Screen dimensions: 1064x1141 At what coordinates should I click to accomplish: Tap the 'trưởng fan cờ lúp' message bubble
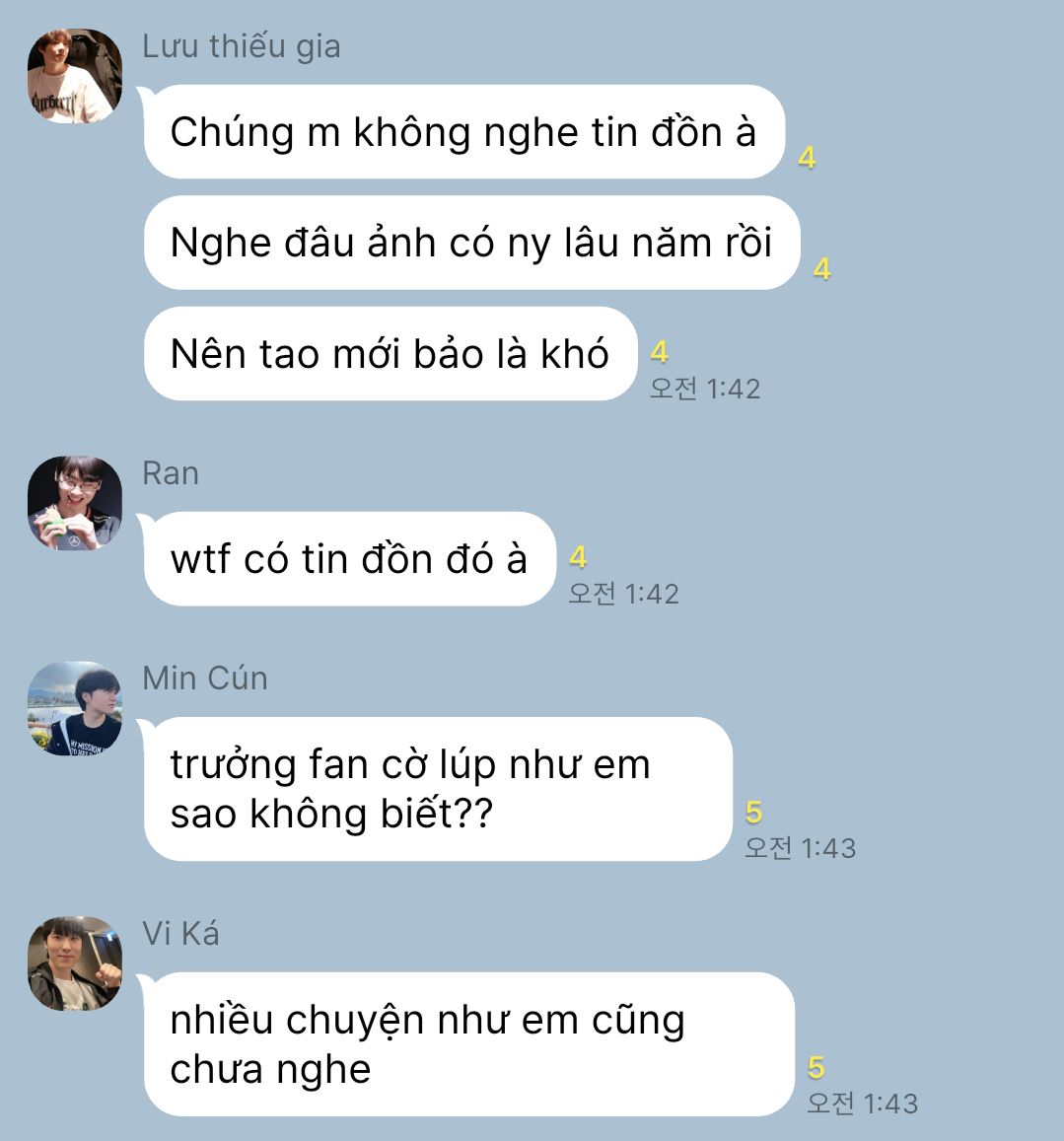(438, 789)
